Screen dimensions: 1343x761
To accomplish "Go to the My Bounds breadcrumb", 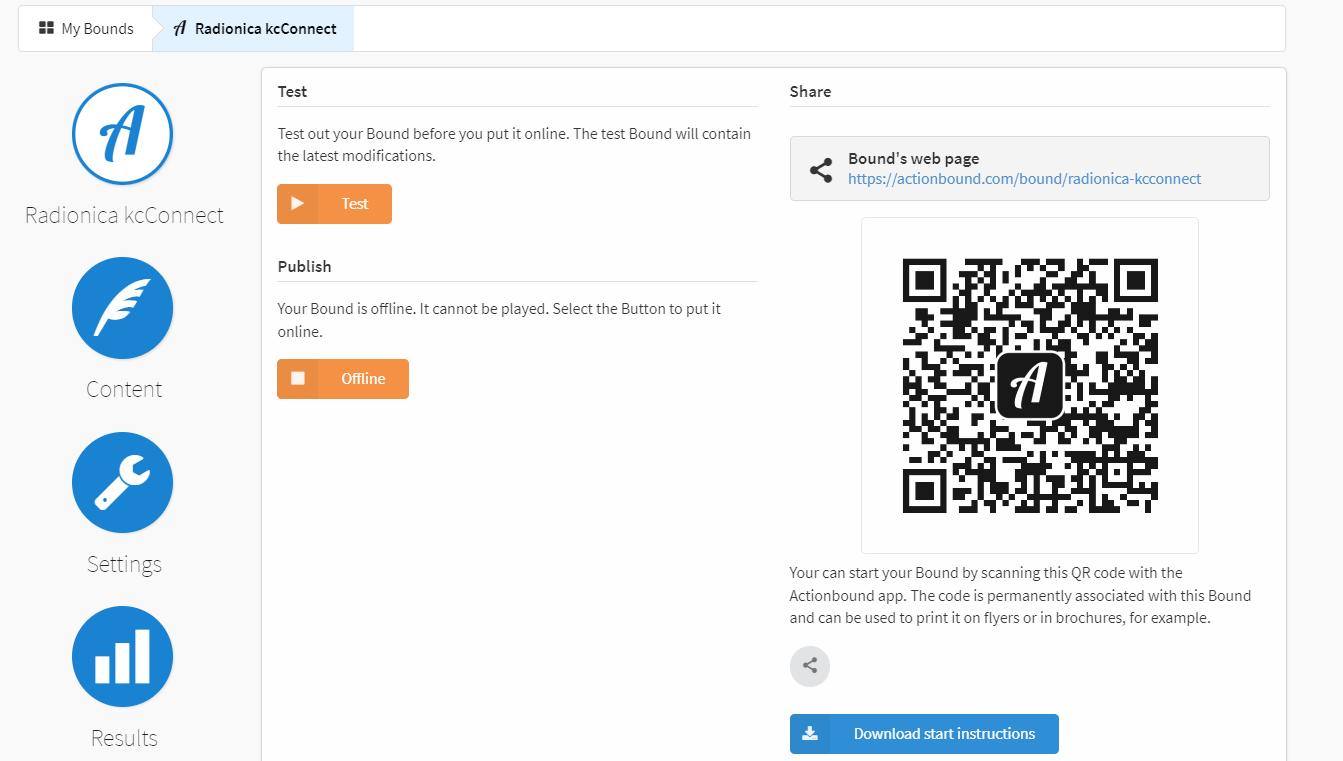I will pyautogui.click(x=86, y=29).
